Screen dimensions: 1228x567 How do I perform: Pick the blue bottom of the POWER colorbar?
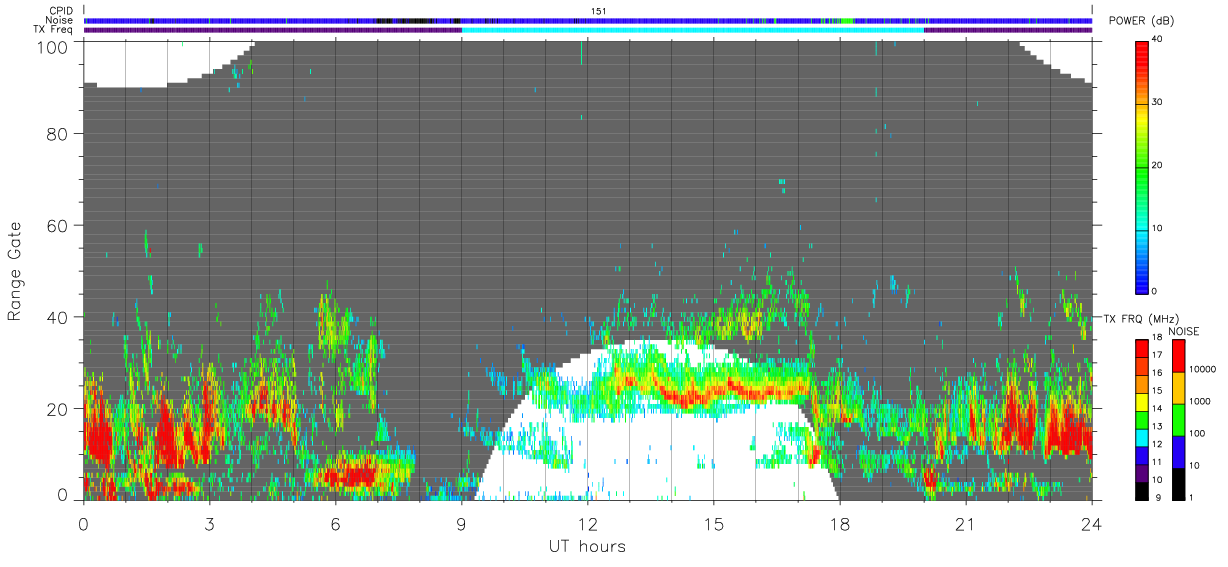click(x=1141, y=280)
